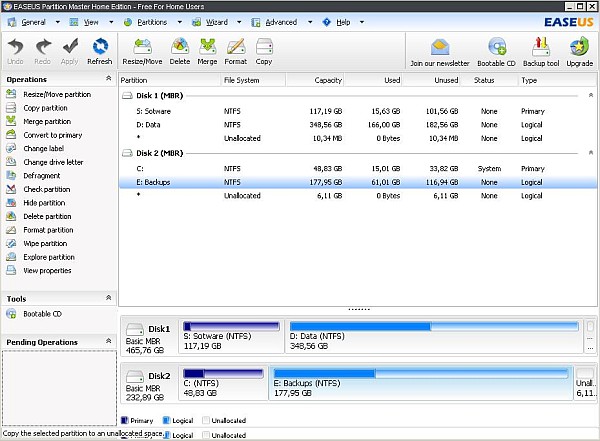
Task: Select the 10,34 MB unallocated row
Action: click(358, 138)
